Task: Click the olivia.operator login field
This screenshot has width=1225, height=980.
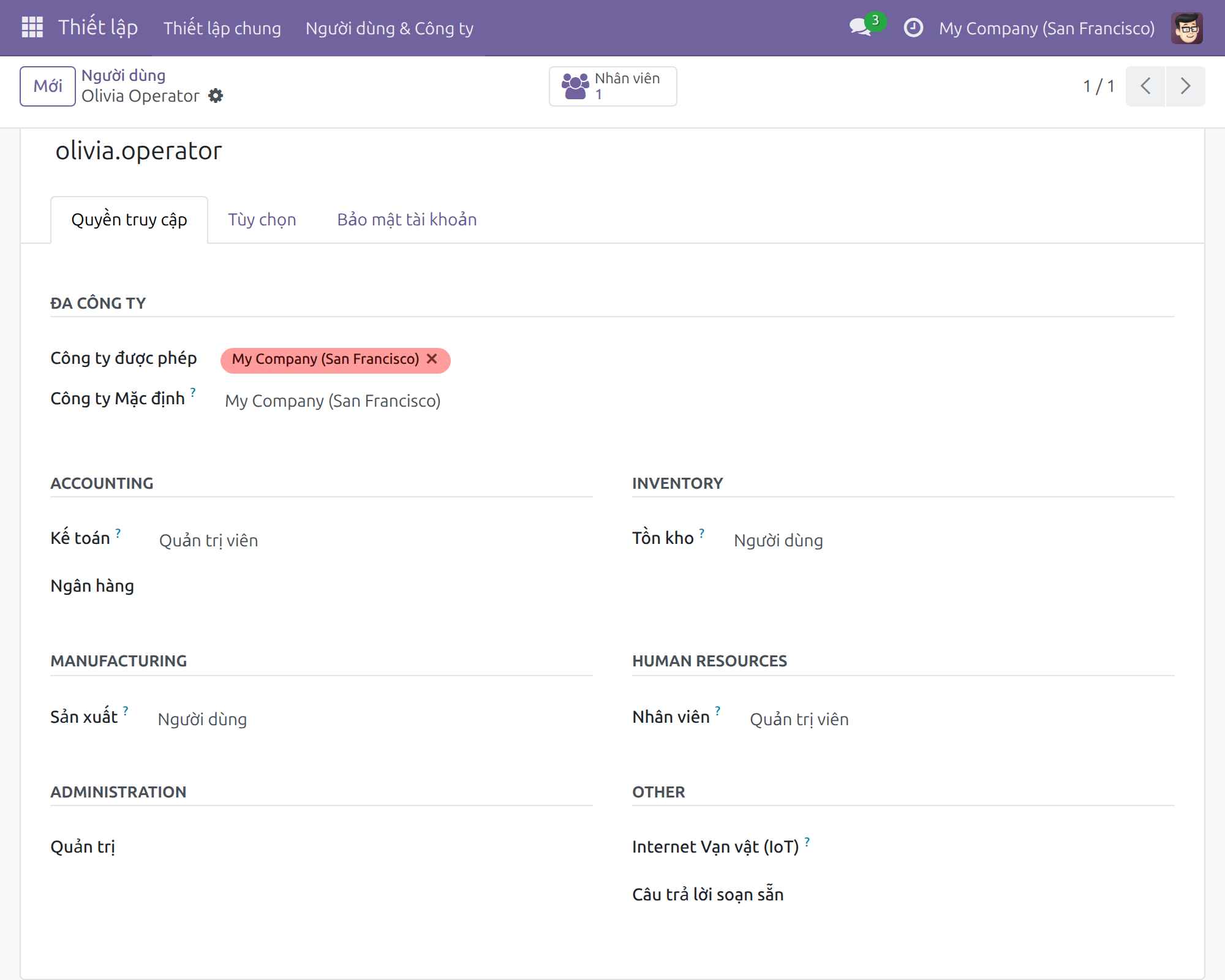Action: (x=138, y=151)
